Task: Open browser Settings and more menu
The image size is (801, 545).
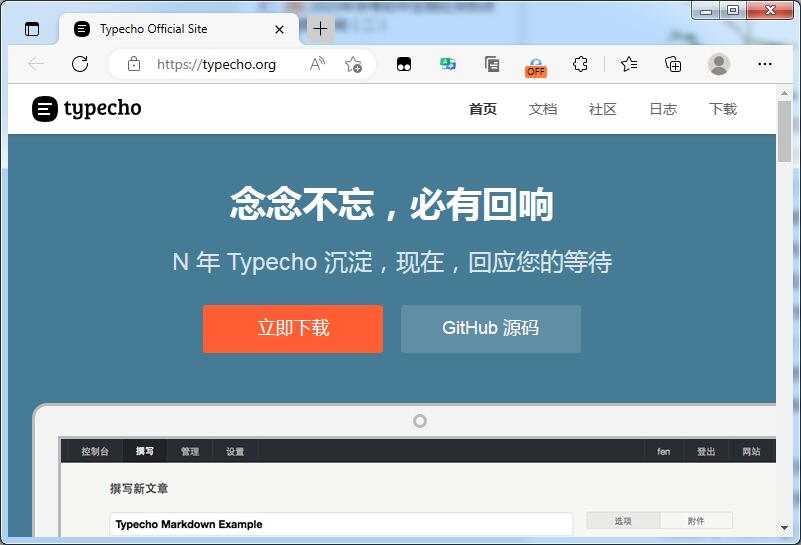Action: click(765, 64)
